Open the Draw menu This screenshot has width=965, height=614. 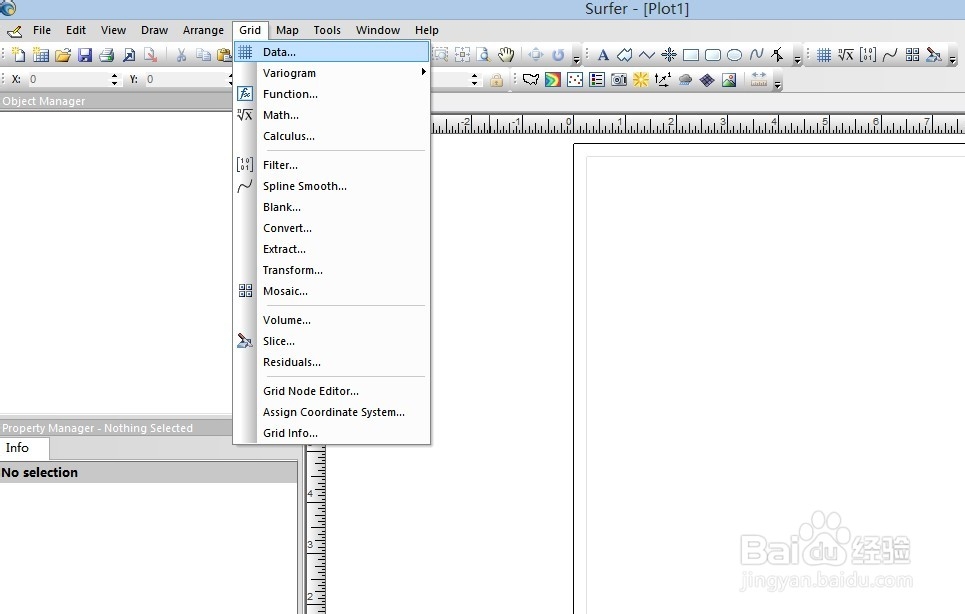(154, 30)
